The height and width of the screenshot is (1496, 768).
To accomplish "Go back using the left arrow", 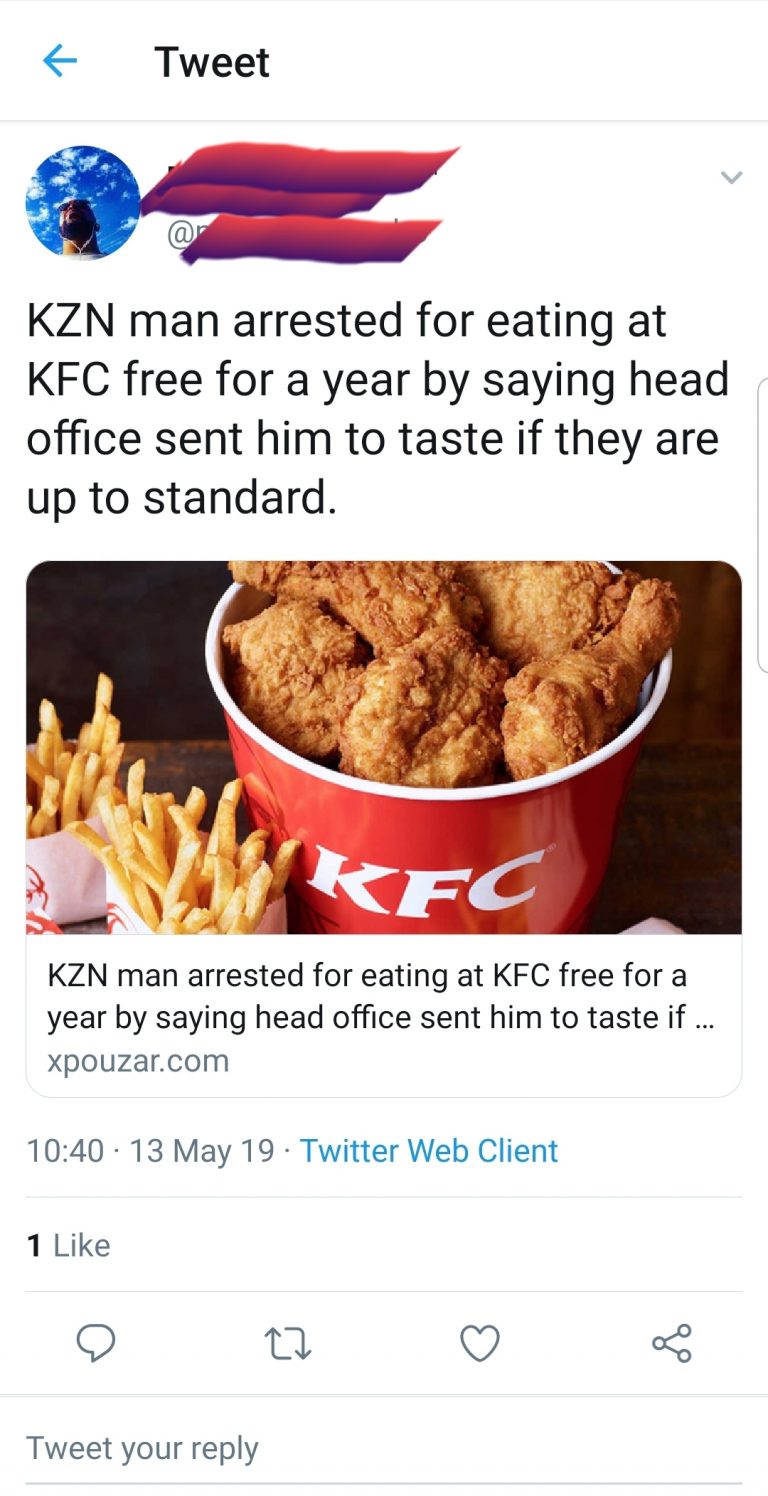I will pyautogui.click(x=60, y=62).
